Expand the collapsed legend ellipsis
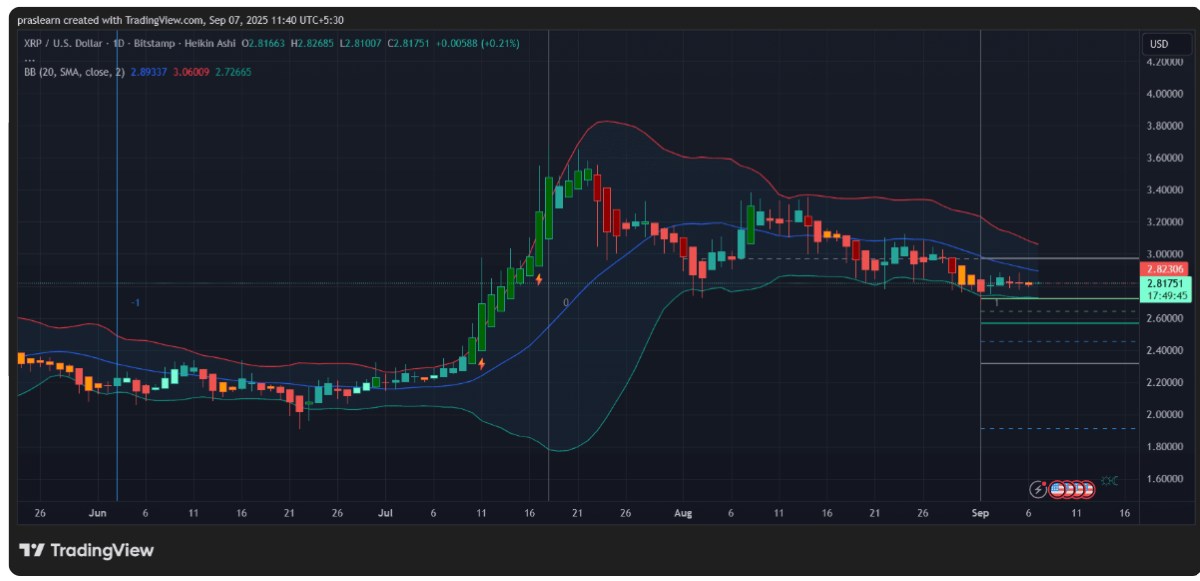 (29, 58)
